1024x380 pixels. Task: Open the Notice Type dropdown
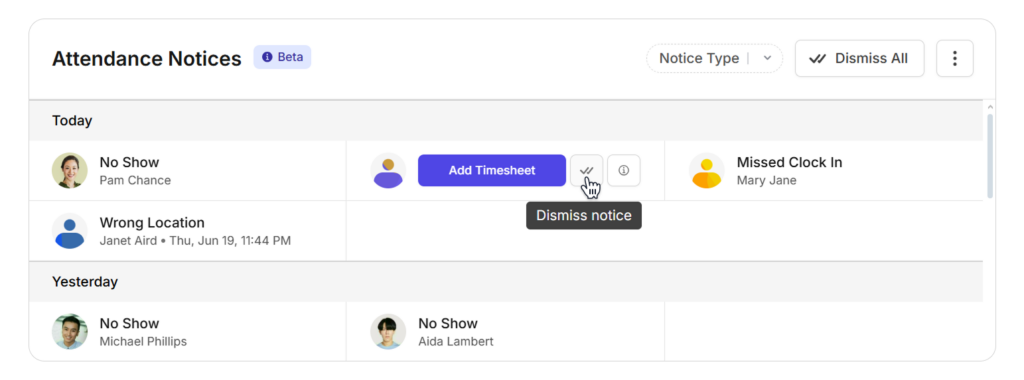pos(714,59)
